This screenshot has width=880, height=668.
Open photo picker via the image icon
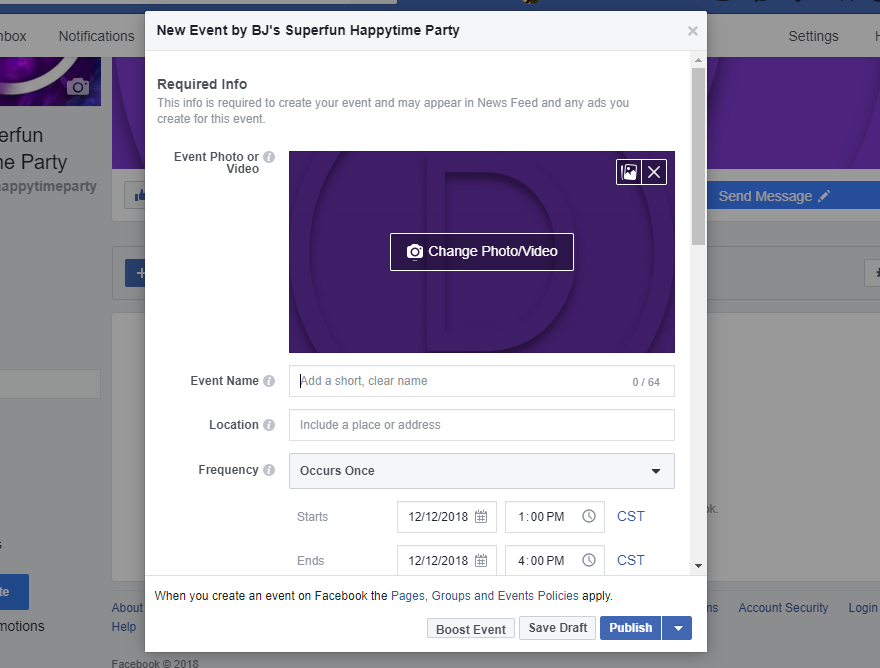click(627, 172)
